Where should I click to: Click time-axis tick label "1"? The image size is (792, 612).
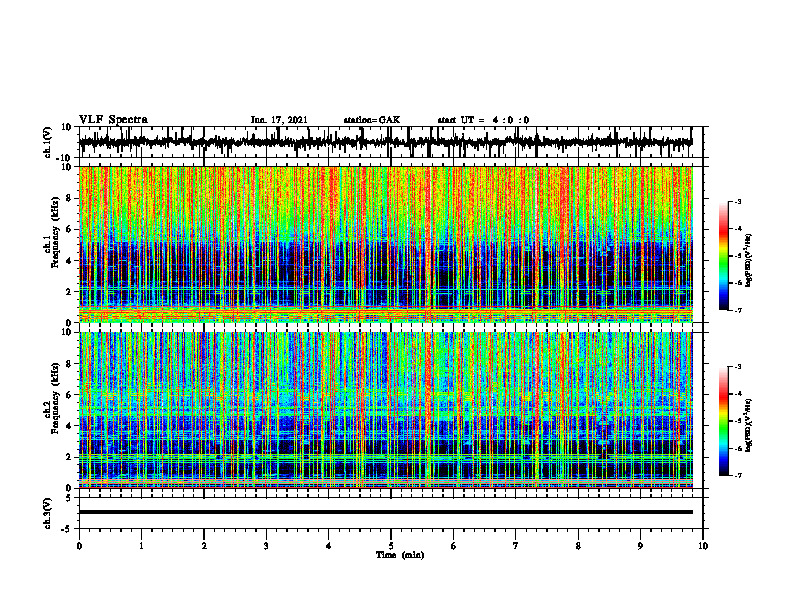pyautogui.click(x=141, y=546)
